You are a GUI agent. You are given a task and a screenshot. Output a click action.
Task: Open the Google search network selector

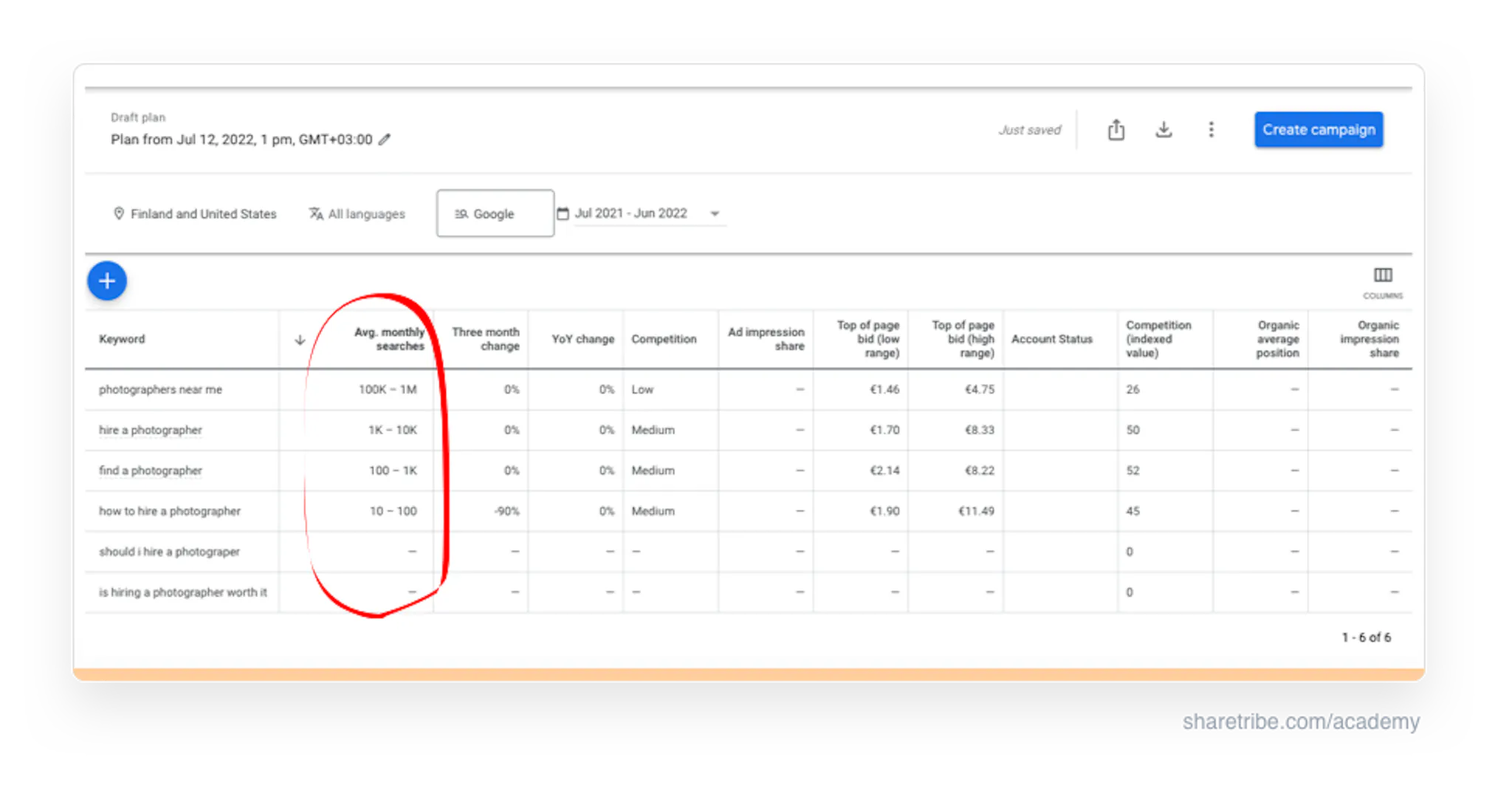(495, 213)
